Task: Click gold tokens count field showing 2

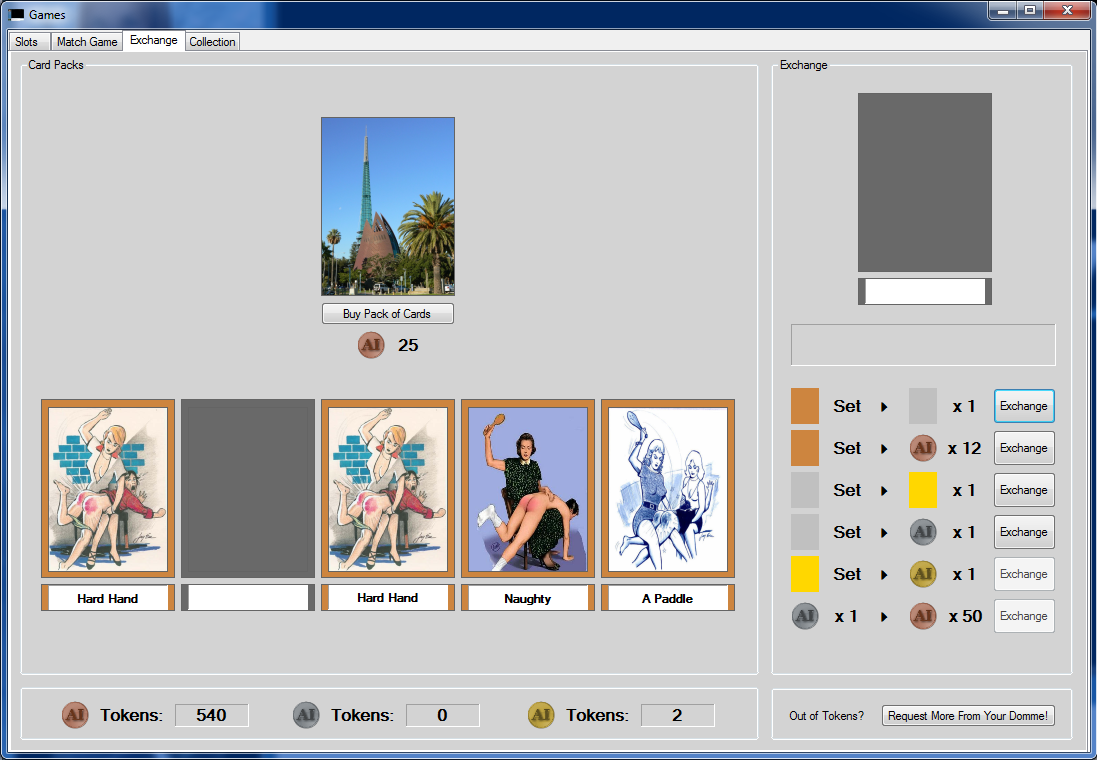Action: (677, 715)
